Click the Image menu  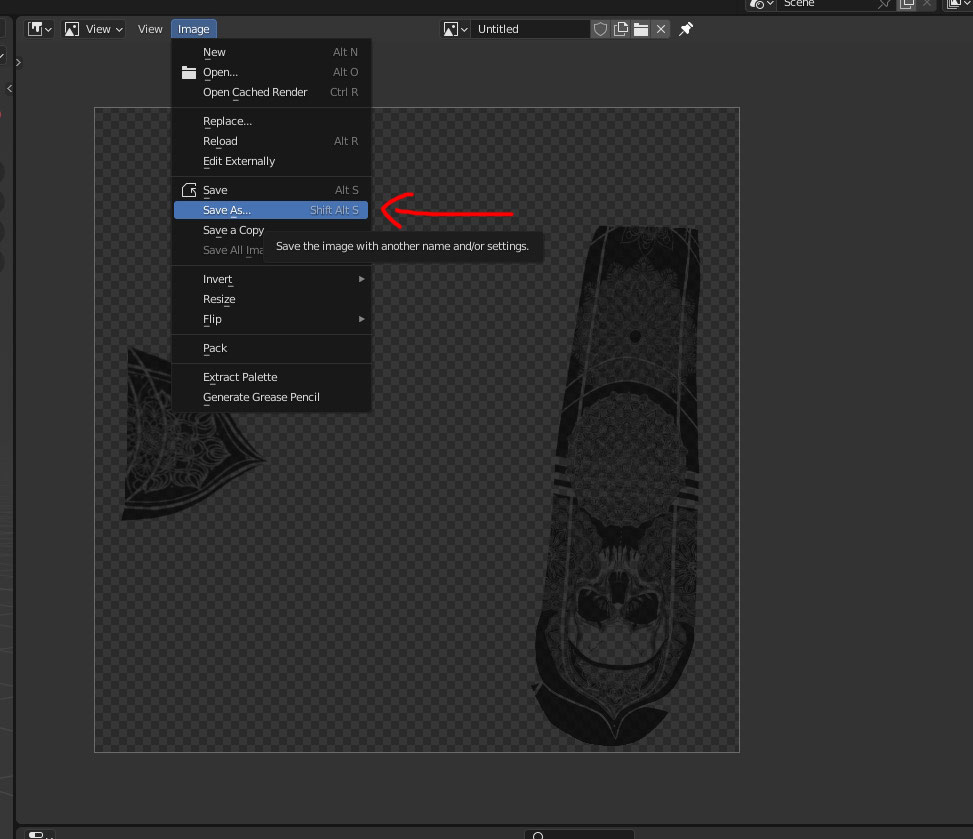194,28
